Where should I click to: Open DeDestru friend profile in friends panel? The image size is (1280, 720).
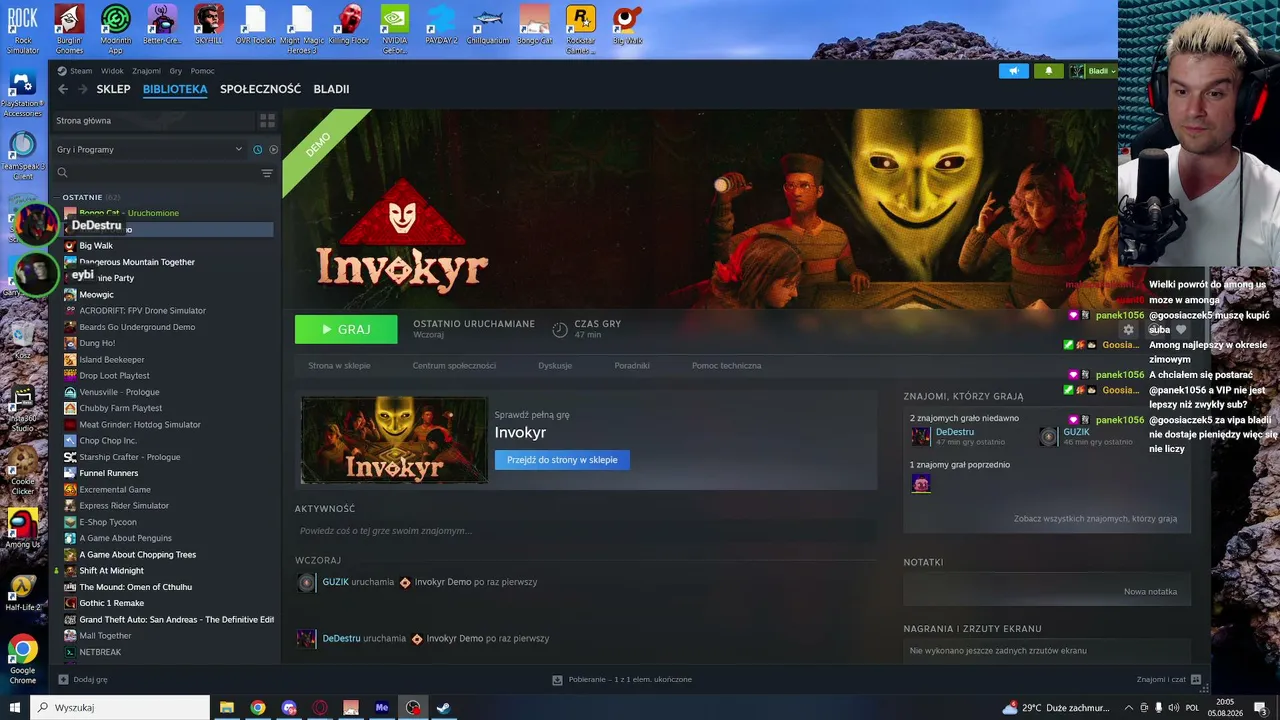pyautogui.click(x=955, y=432)
